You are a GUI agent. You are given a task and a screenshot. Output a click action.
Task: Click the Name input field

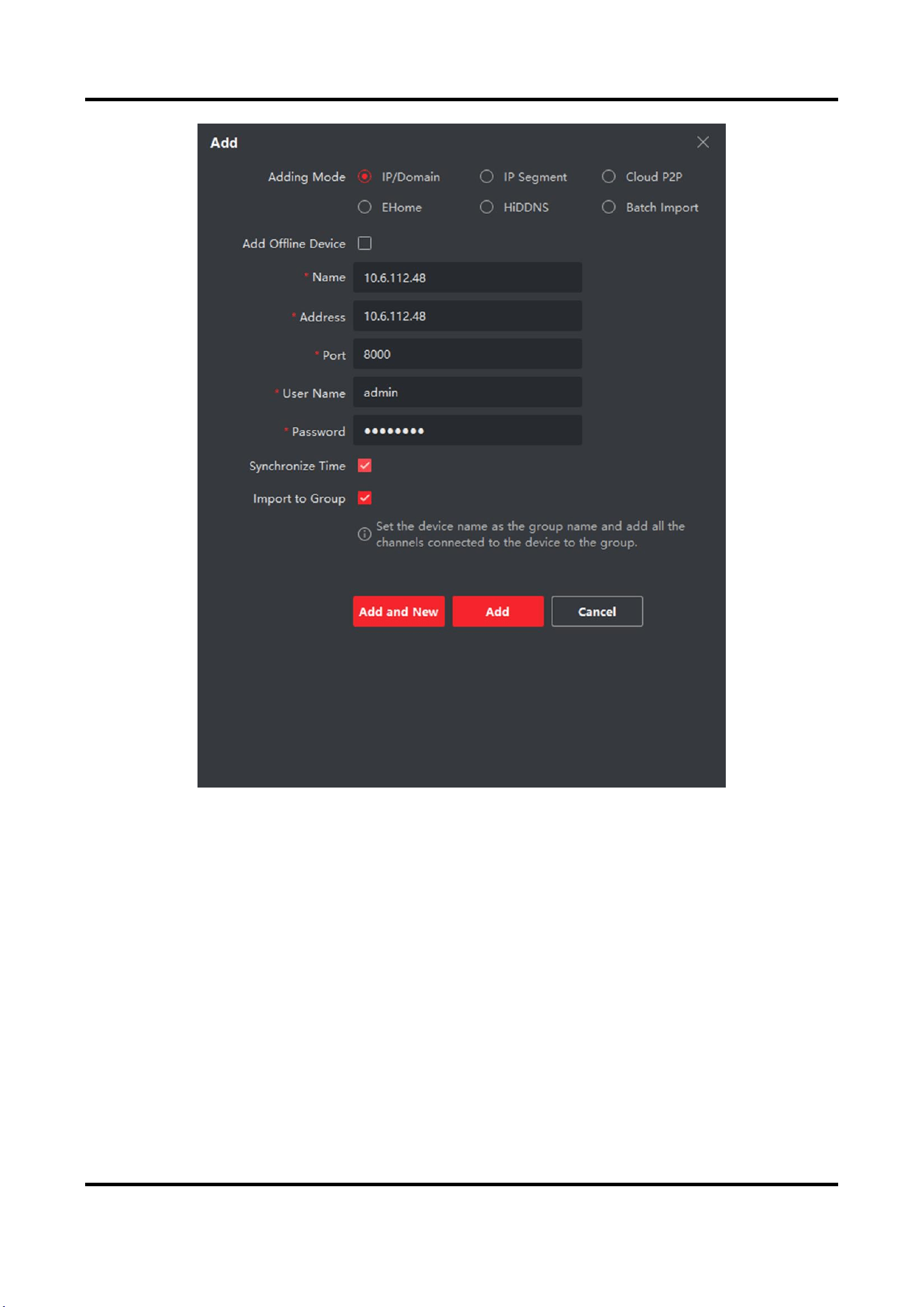[468, 277]
